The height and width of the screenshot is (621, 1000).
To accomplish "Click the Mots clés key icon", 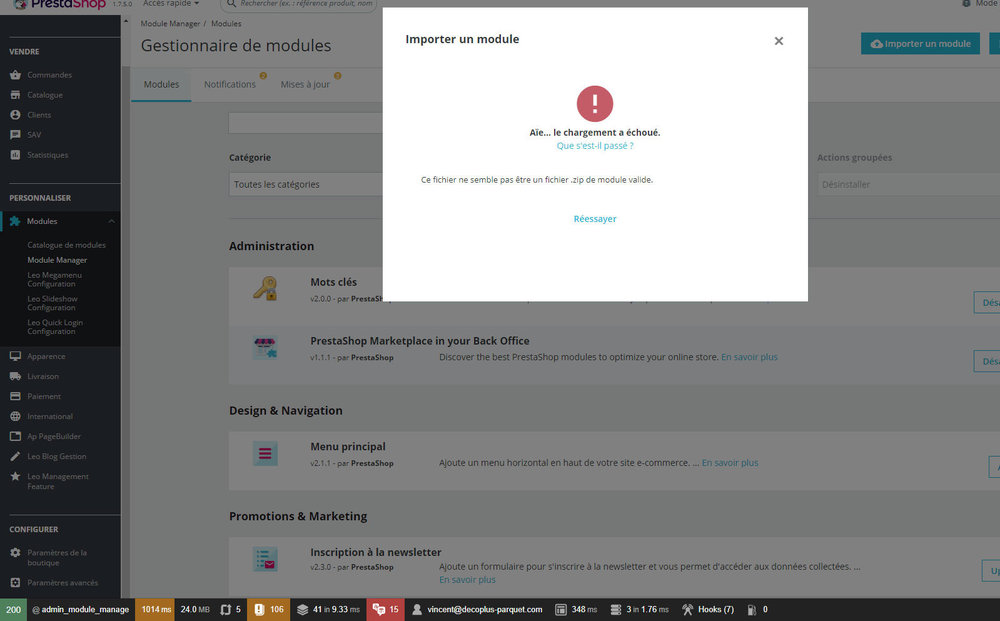I will (x=265, y=288).
